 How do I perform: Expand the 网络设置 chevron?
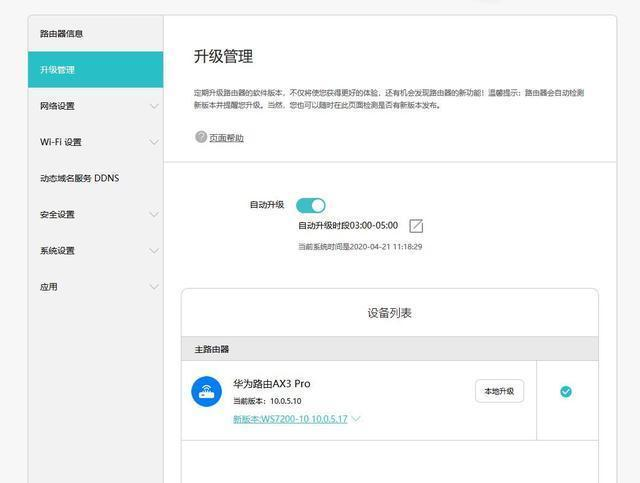coord(154,107)
